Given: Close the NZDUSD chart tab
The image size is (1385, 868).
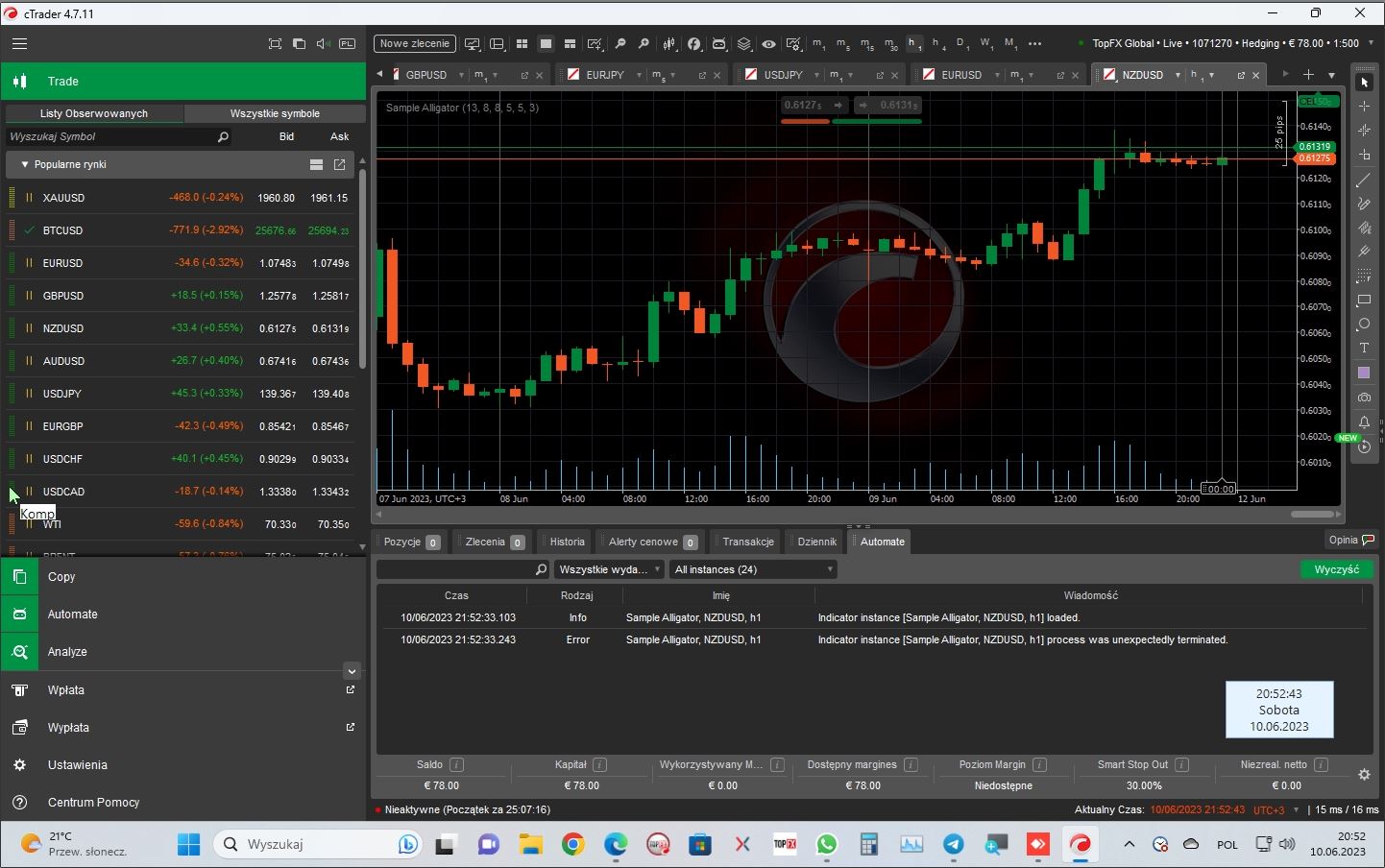Looking at the screenshot, I should (1255, 75).
